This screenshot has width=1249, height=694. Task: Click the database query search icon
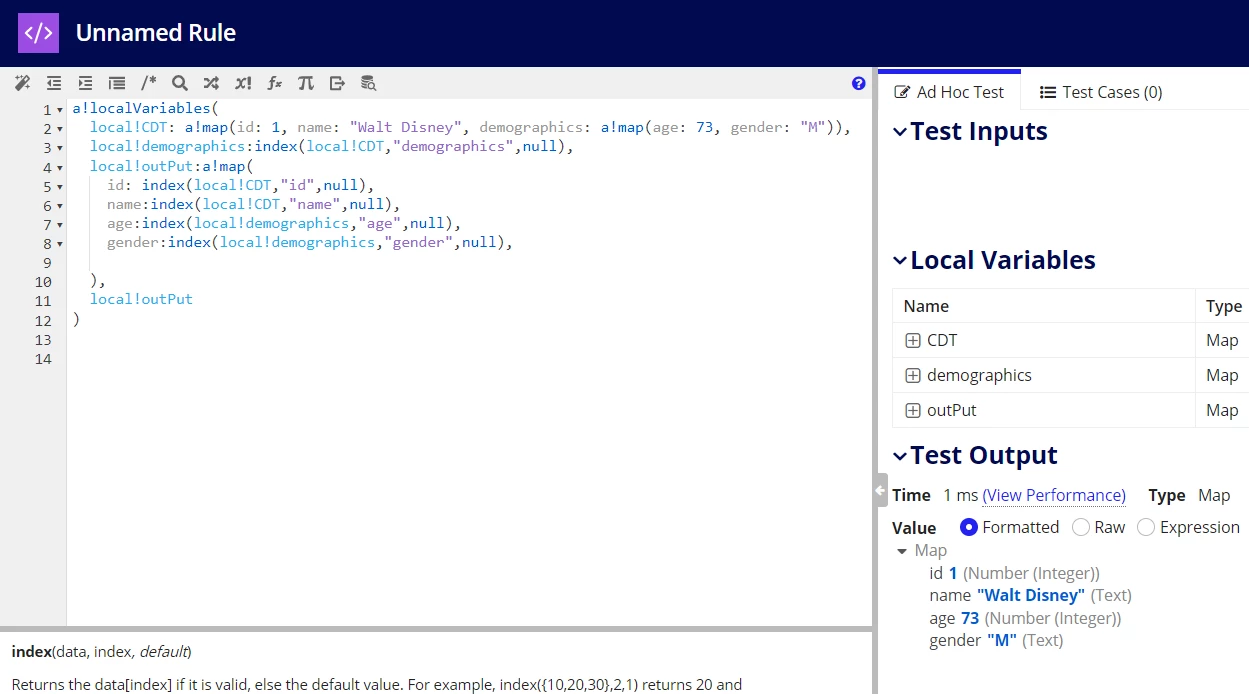tap(368, 83)
